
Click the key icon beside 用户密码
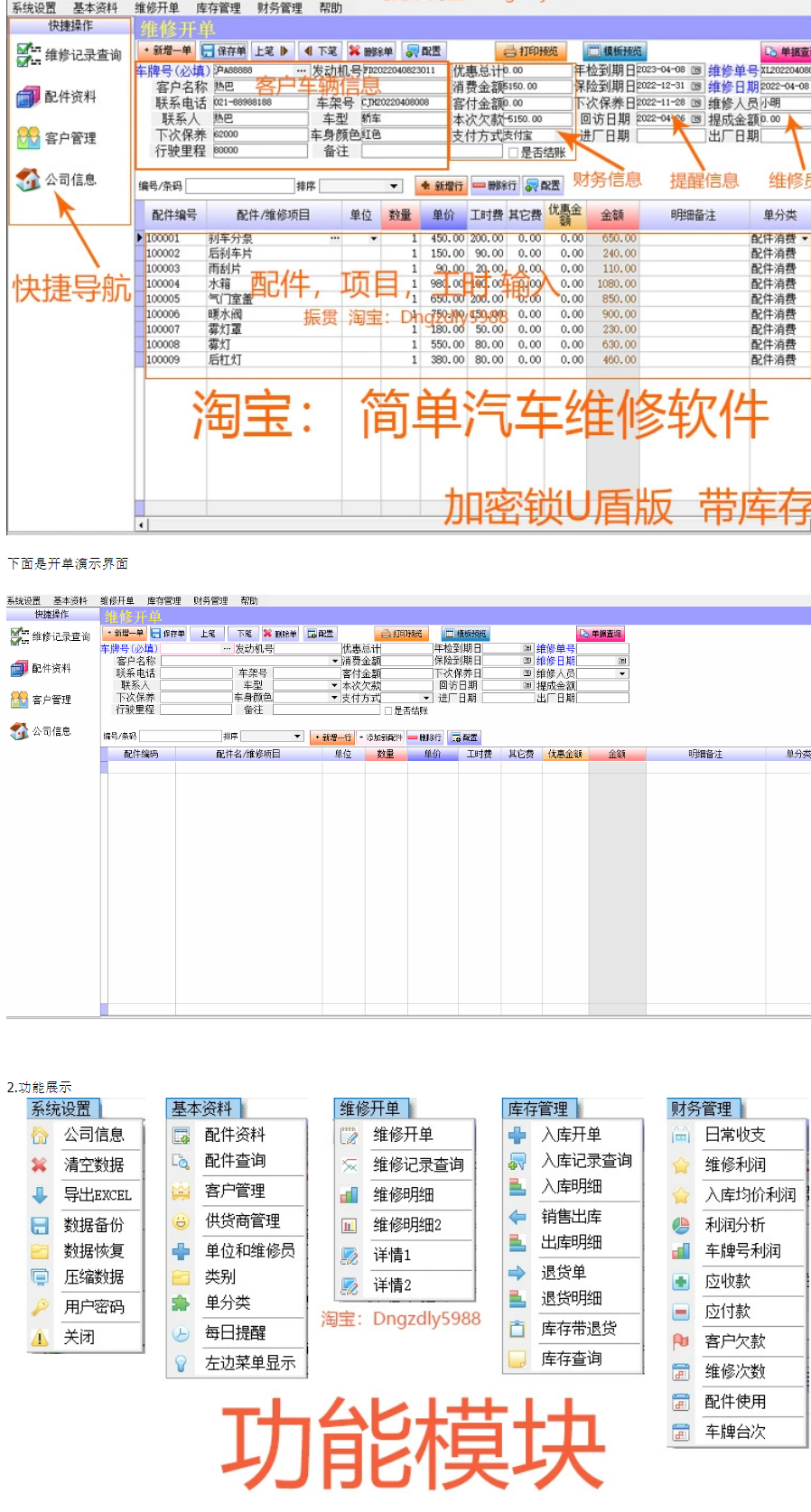pos(40,1306)
